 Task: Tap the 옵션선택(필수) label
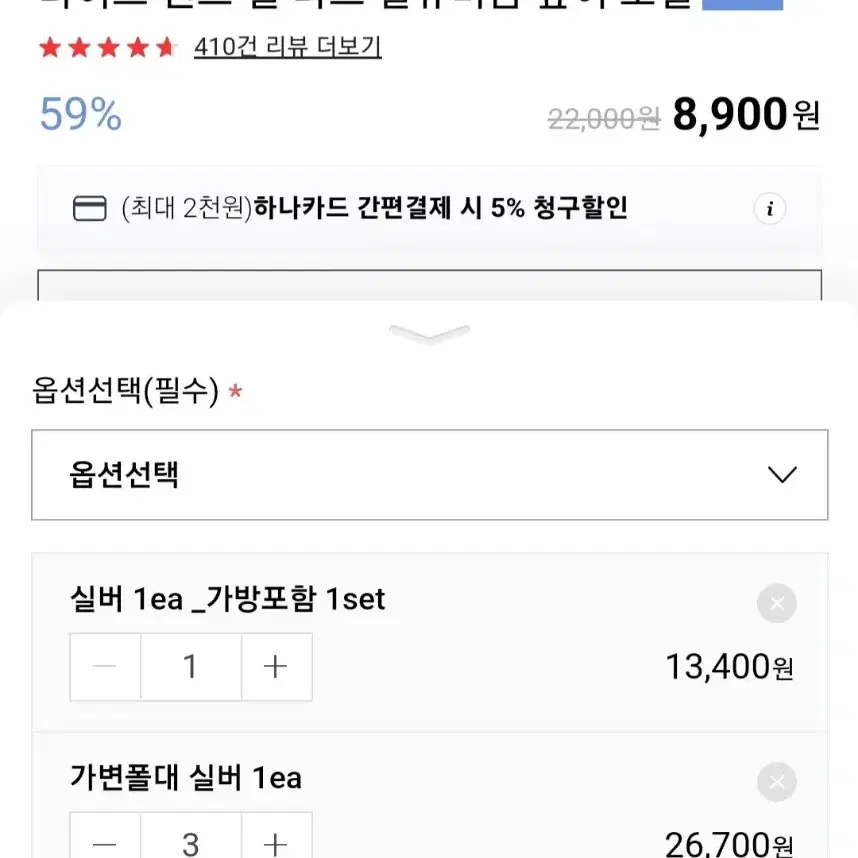[x=125, y=391]
